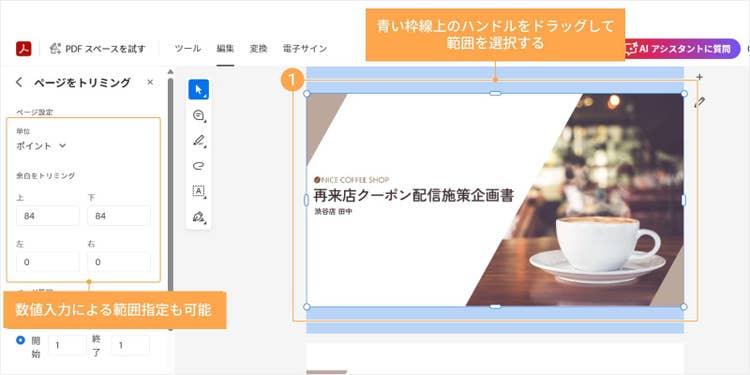The height and width of the screenshot is (375, 750).
Task: Select the fountain pen signature tool
Action: tap(199, 217)
